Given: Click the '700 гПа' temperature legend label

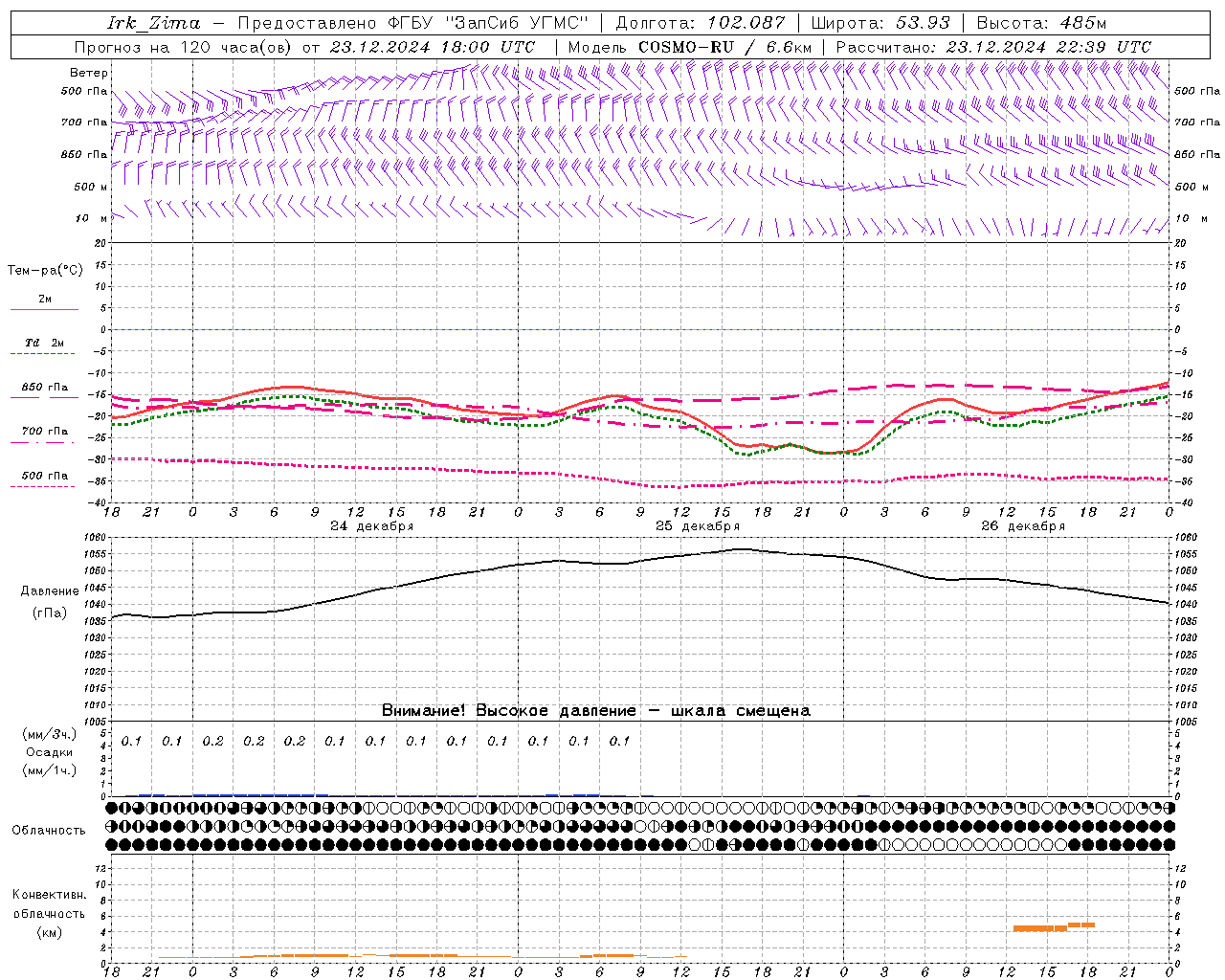Looking at the screenshot, I should [x=45, y=432].
